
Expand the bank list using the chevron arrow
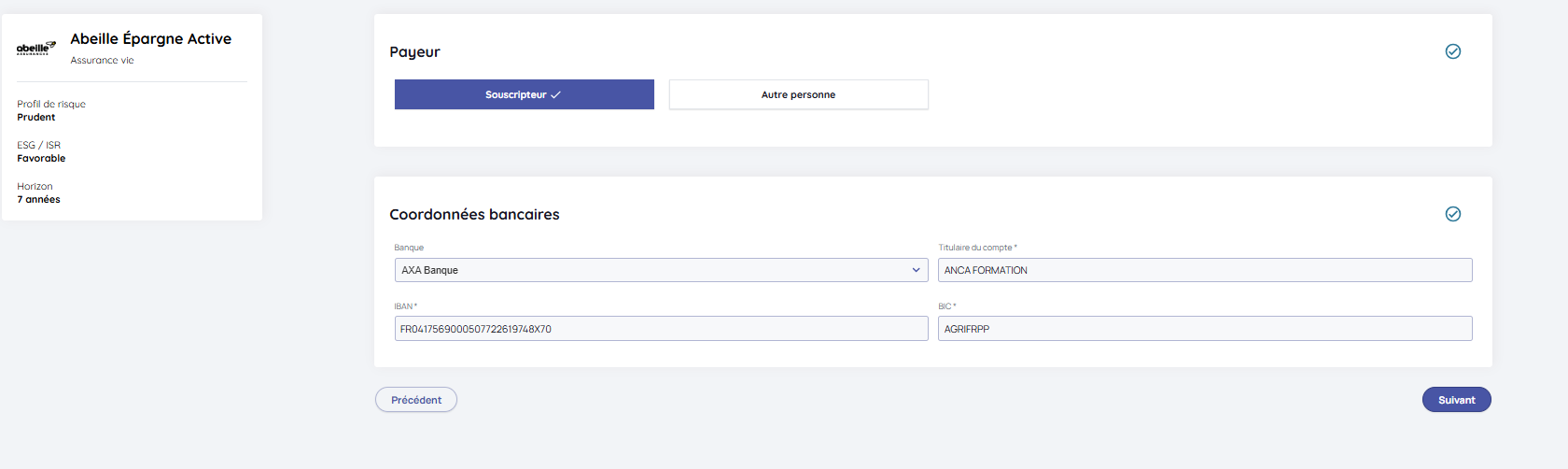916,270
